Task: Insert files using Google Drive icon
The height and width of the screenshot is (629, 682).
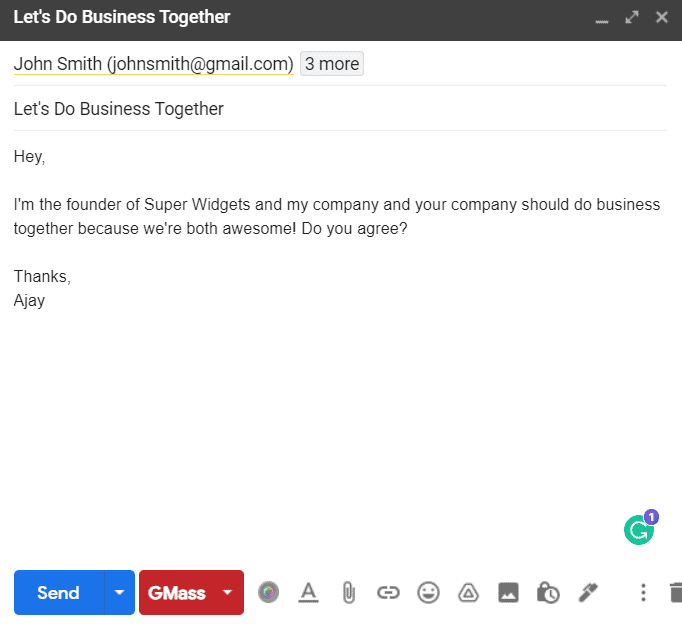Action: (468, 592)
